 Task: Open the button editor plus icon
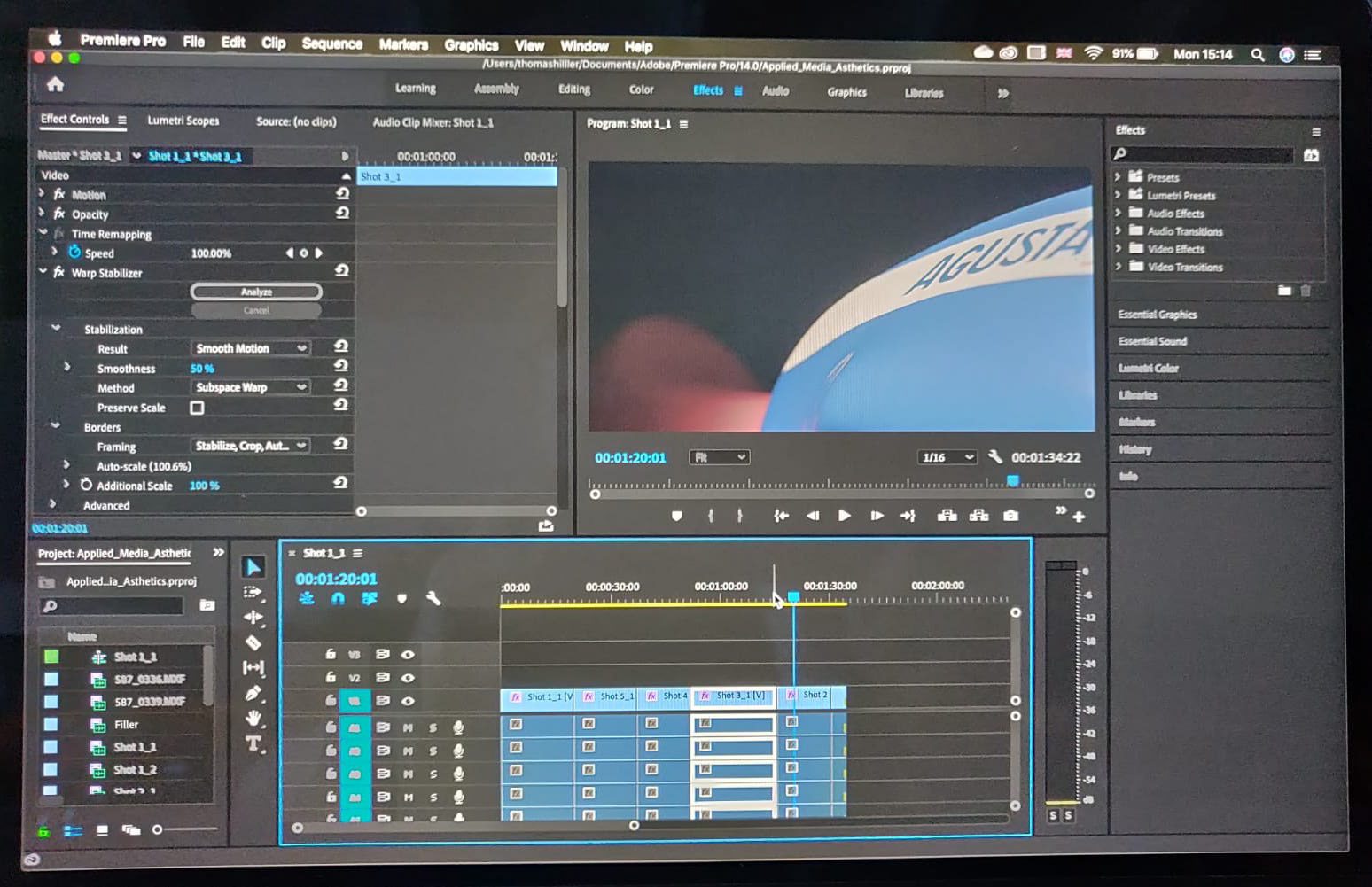click(x=1079, y=517)
